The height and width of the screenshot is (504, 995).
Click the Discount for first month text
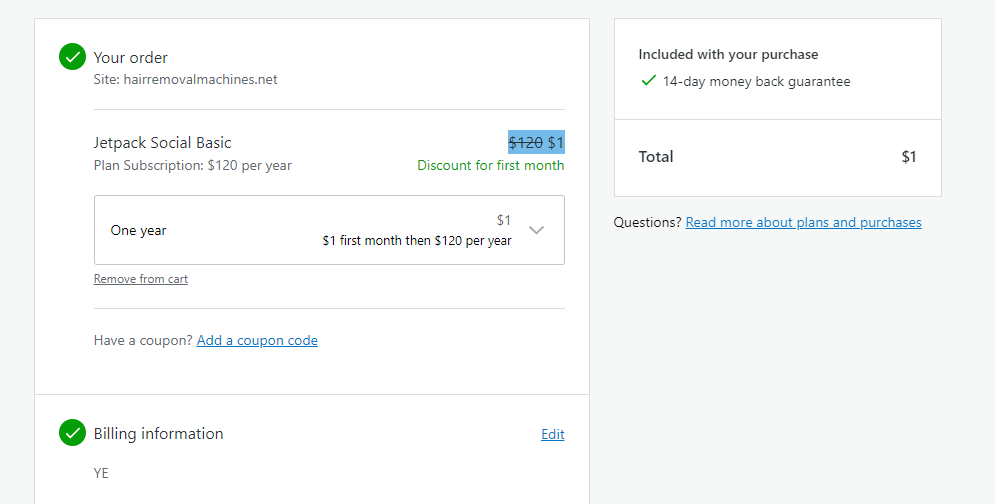(x=491, y=165)
